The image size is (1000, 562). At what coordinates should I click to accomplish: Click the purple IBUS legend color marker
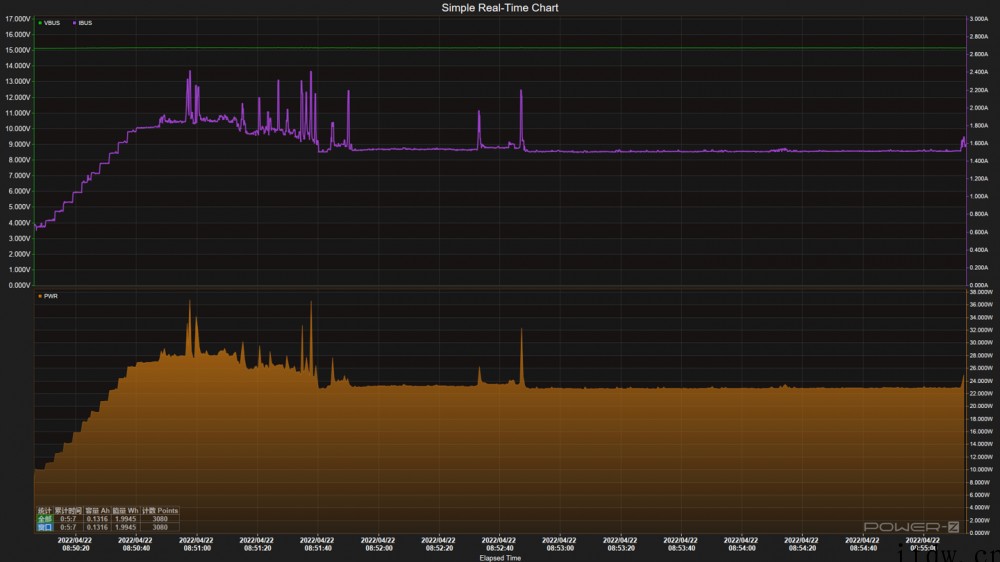[74, 23]
